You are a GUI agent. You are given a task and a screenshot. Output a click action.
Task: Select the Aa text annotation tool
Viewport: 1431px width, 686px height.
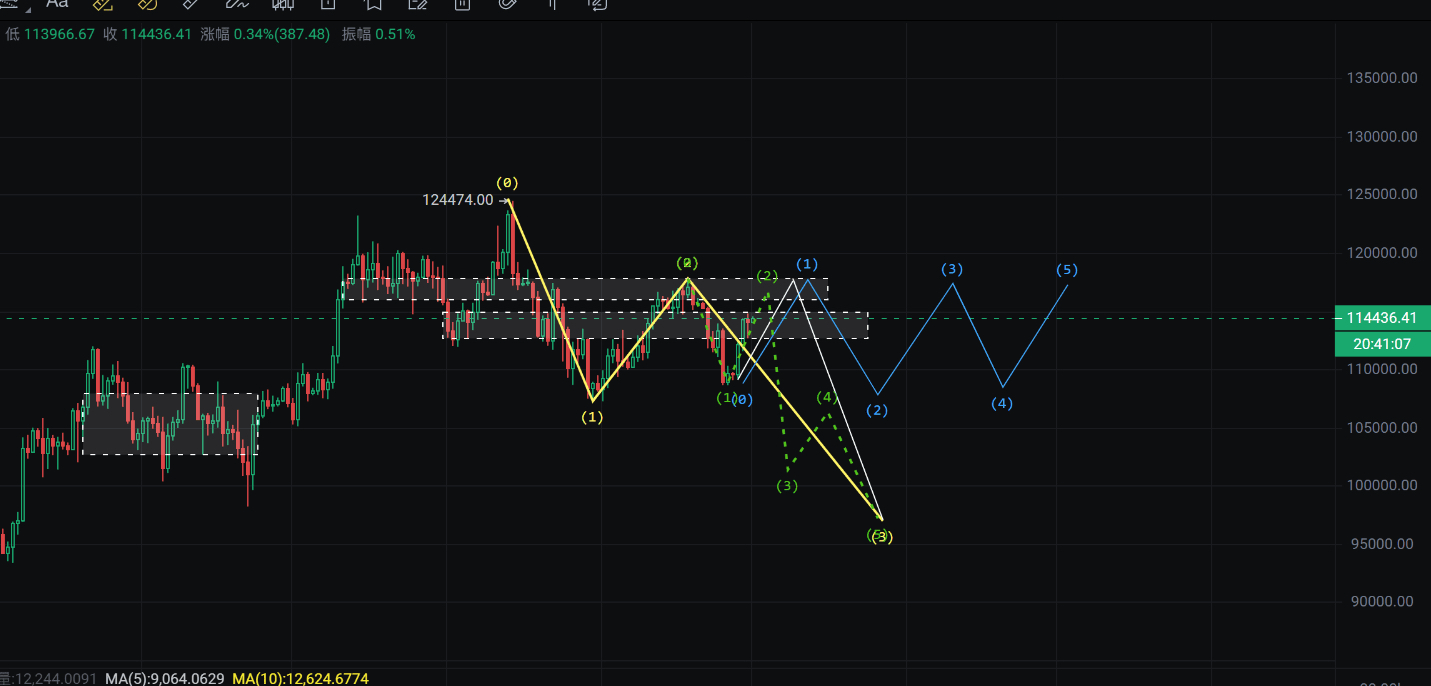(56, 3)
